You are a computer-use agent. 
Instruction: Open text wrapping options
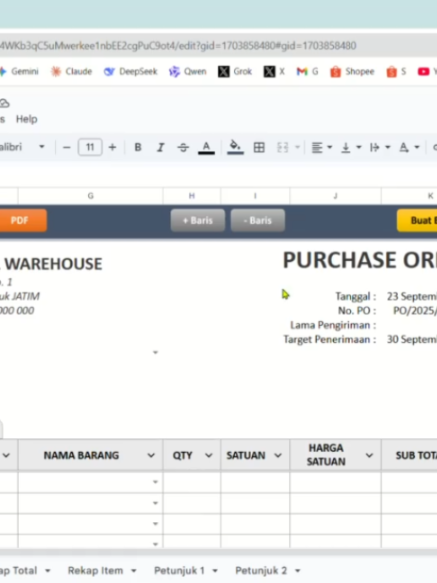(x=380, y=148)
